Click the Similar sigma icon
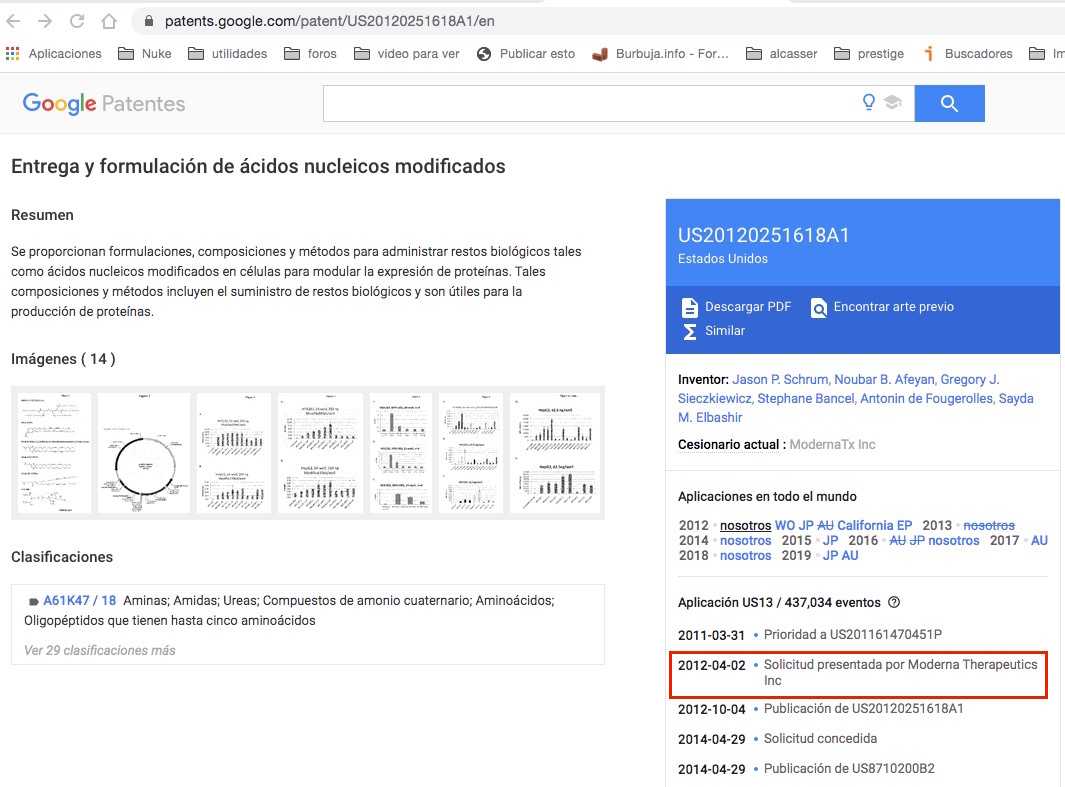This screenshot has height=787, width=1065. coord(689,331)
